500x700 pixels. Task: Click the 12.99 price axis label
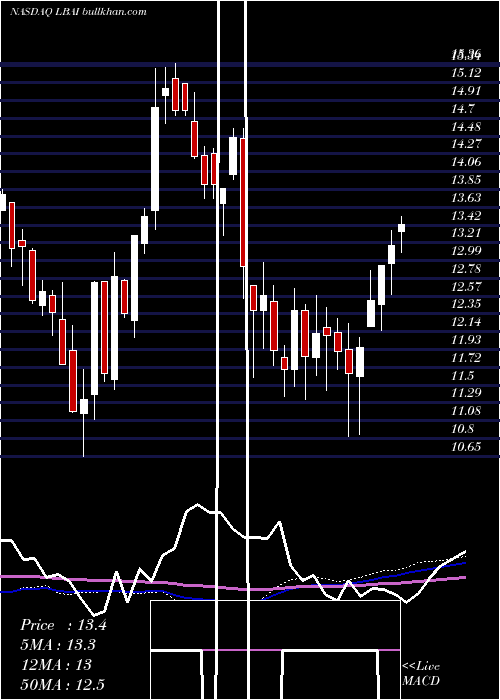pyautogui.click(x=466, y=250)
